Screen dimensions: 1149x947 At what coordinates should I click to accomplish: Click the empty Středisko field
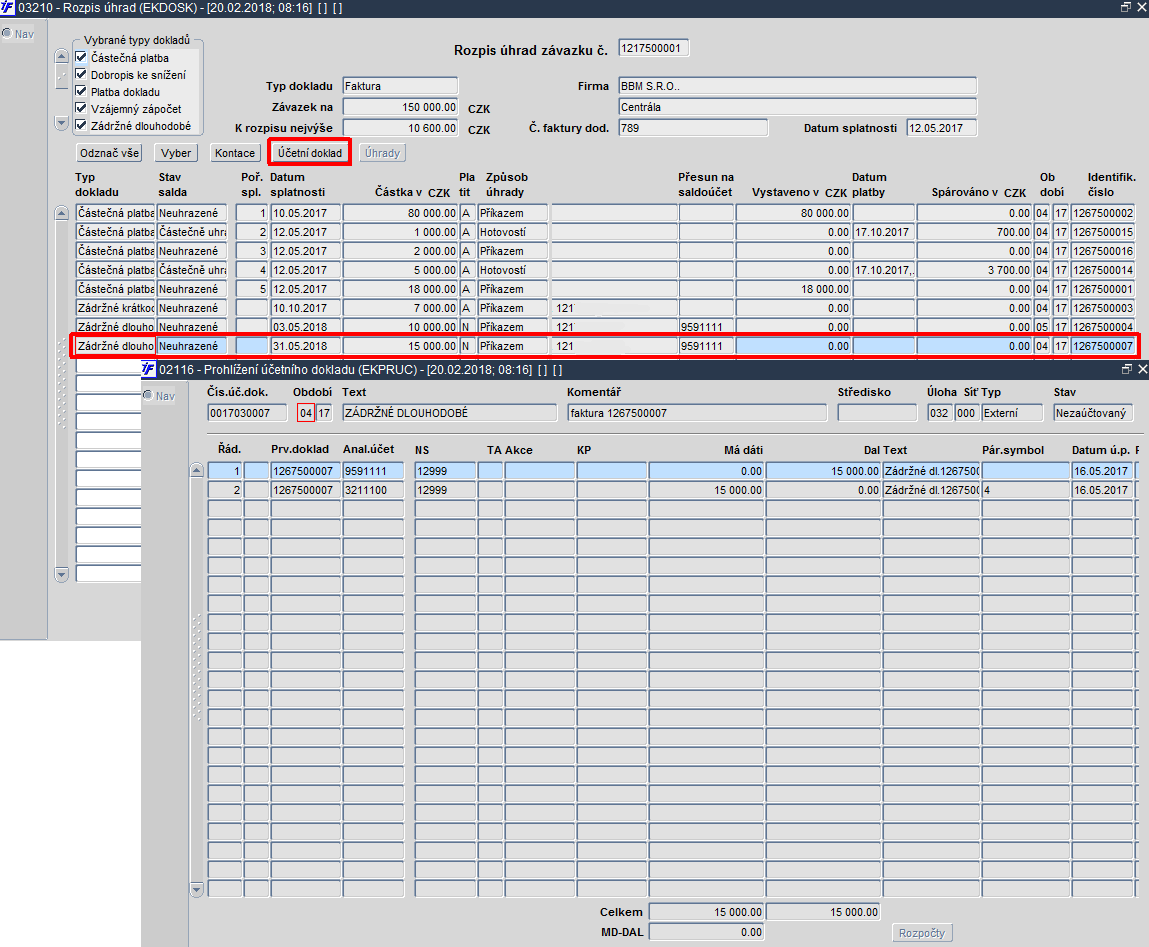877,413
